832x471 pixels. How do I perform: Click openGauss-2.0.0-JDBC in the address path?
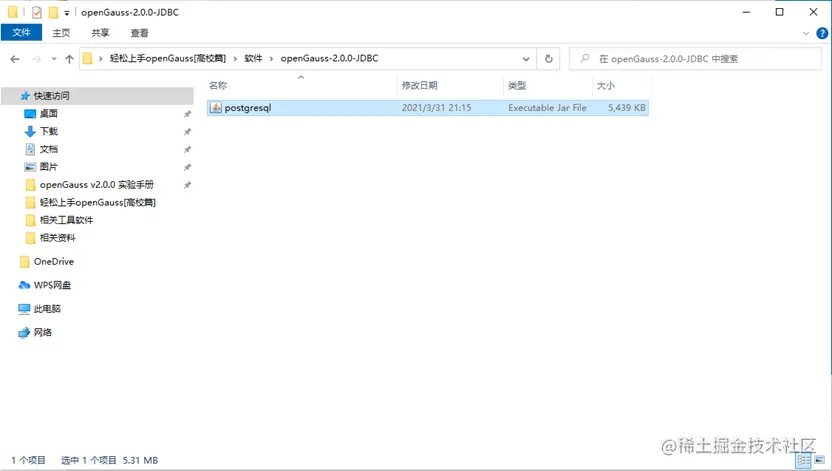330,58
